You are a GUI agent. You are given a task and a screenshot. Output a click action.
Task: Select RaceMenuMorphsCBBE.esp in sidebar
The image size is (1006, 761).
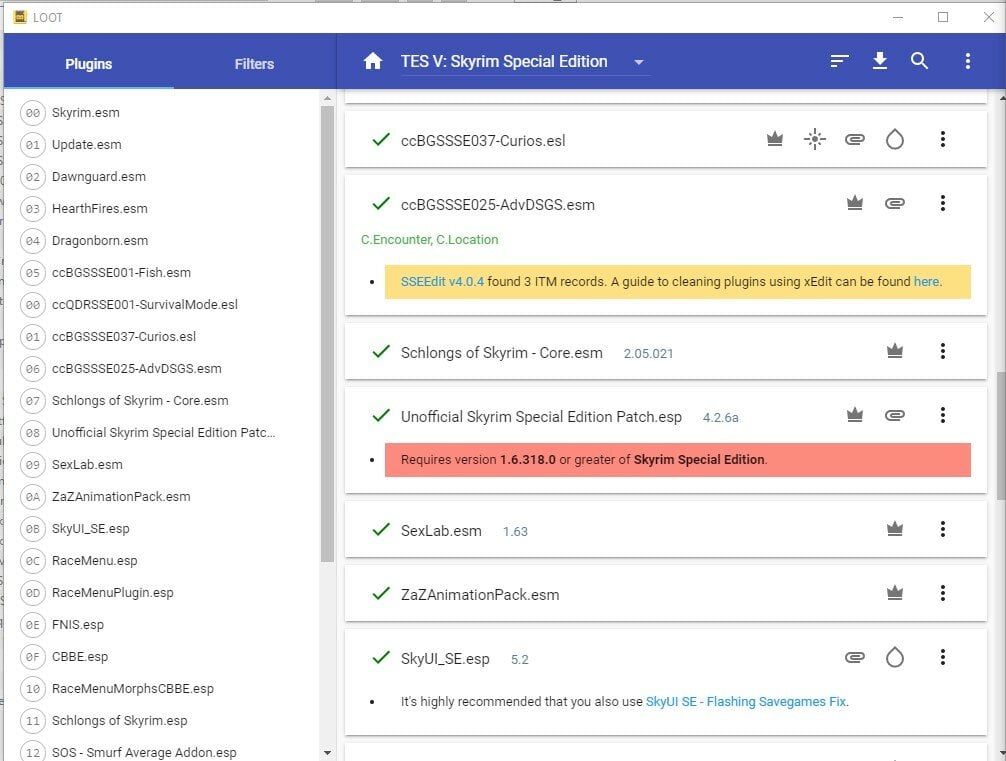pyautogui.click(x=133, y=688)
